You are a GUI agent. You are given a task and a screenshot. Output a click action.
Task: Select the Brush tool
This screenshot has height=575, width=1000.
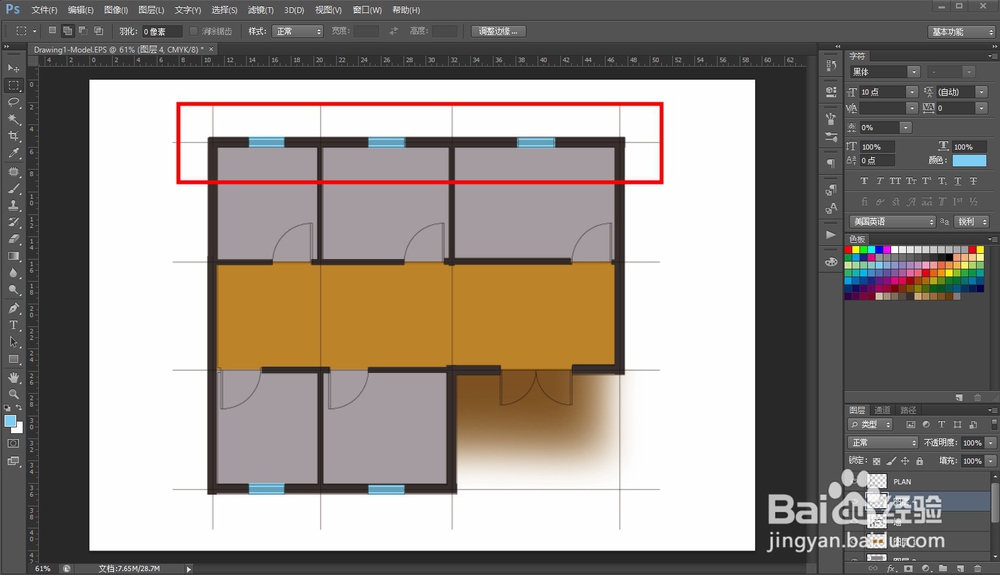point(13,189)
